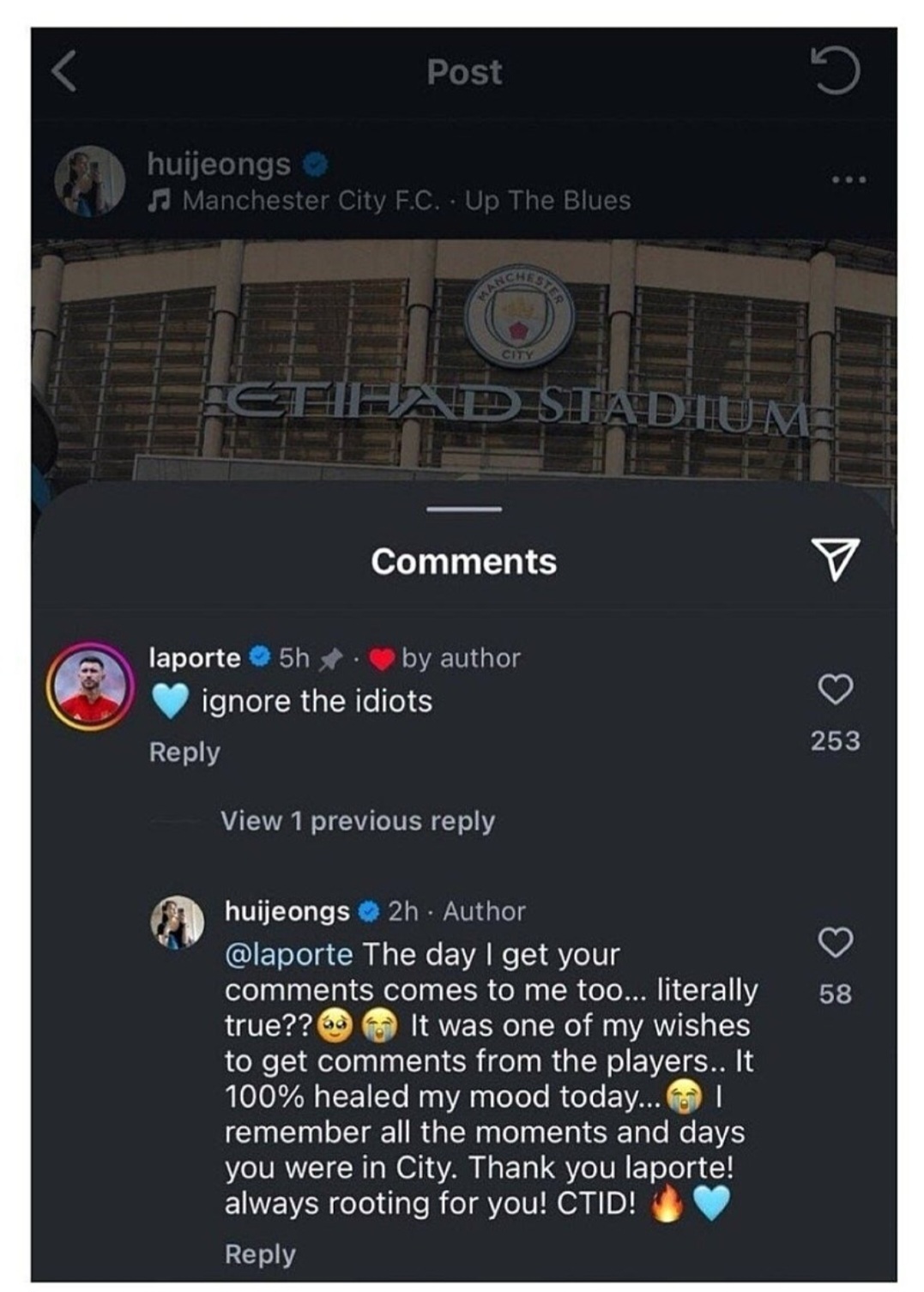Tap the pin icon on laporte's comment
The height and width of the screenshot is (1292, 924).
pyautogui.click(x=330, y=659)
